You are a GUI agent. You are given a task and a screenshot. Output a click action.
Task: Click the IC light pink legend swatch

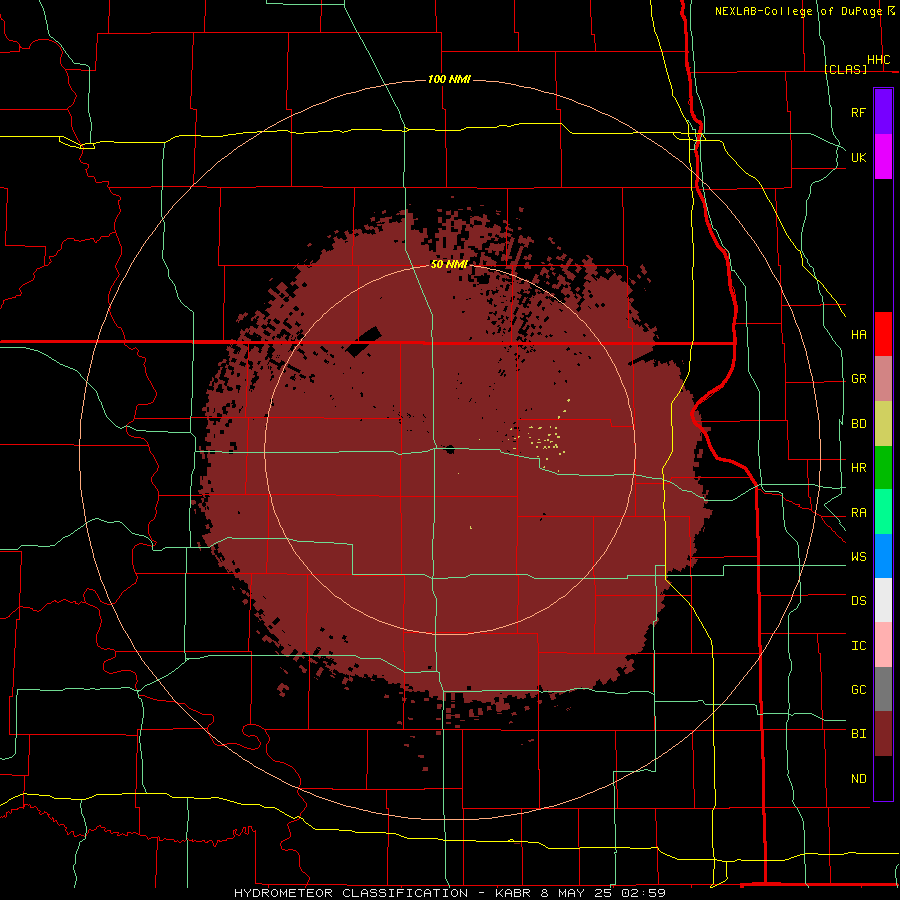883,645
